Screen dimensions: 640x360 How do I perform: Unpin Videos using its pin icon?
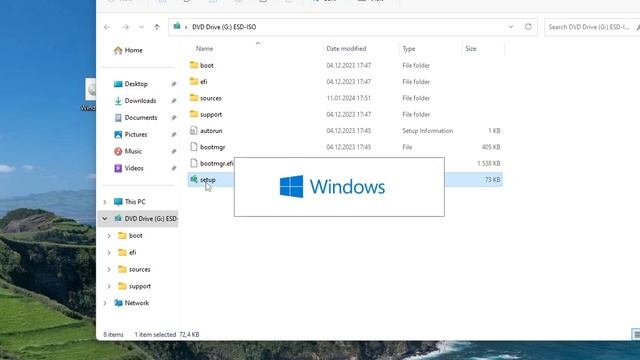click(x=173, y=169)
